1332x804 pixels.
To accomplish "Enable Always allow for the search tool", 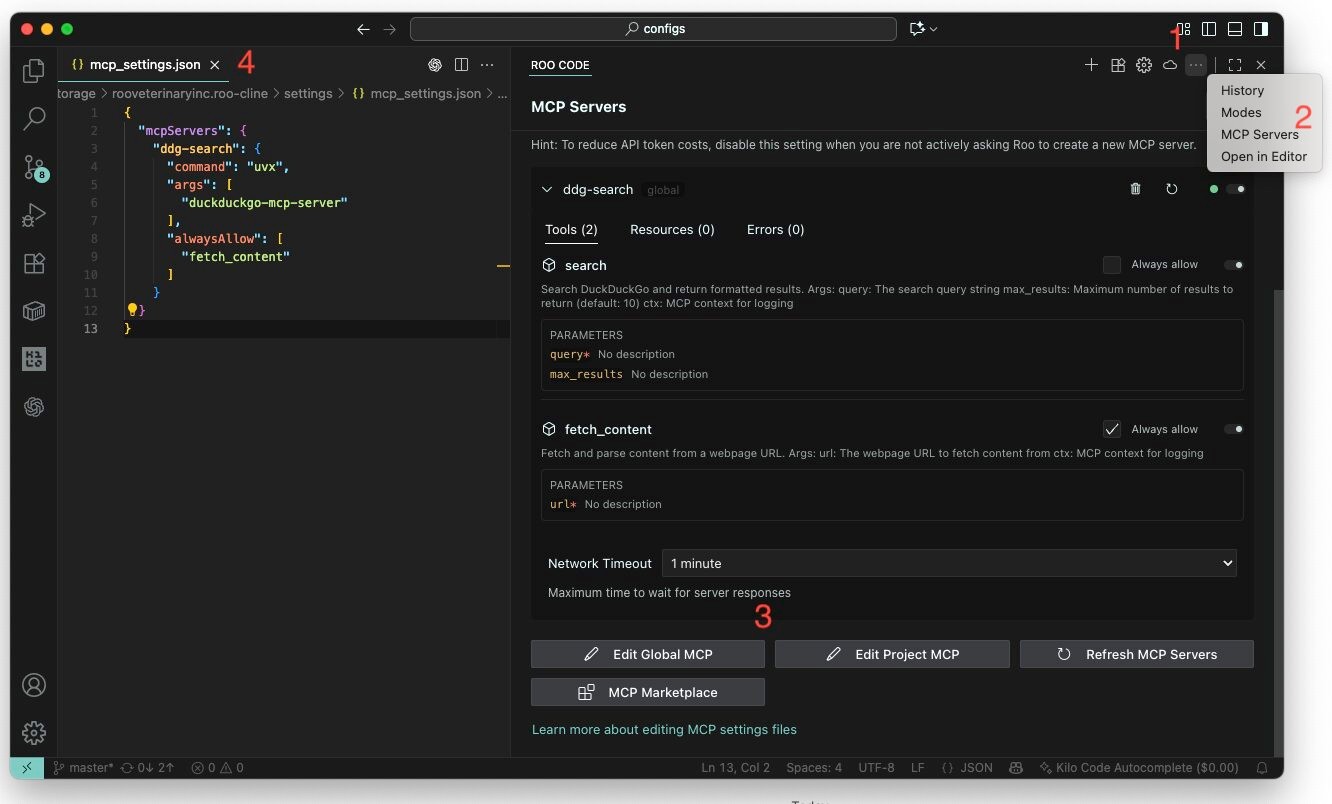I will click(x=1112, y=264).
